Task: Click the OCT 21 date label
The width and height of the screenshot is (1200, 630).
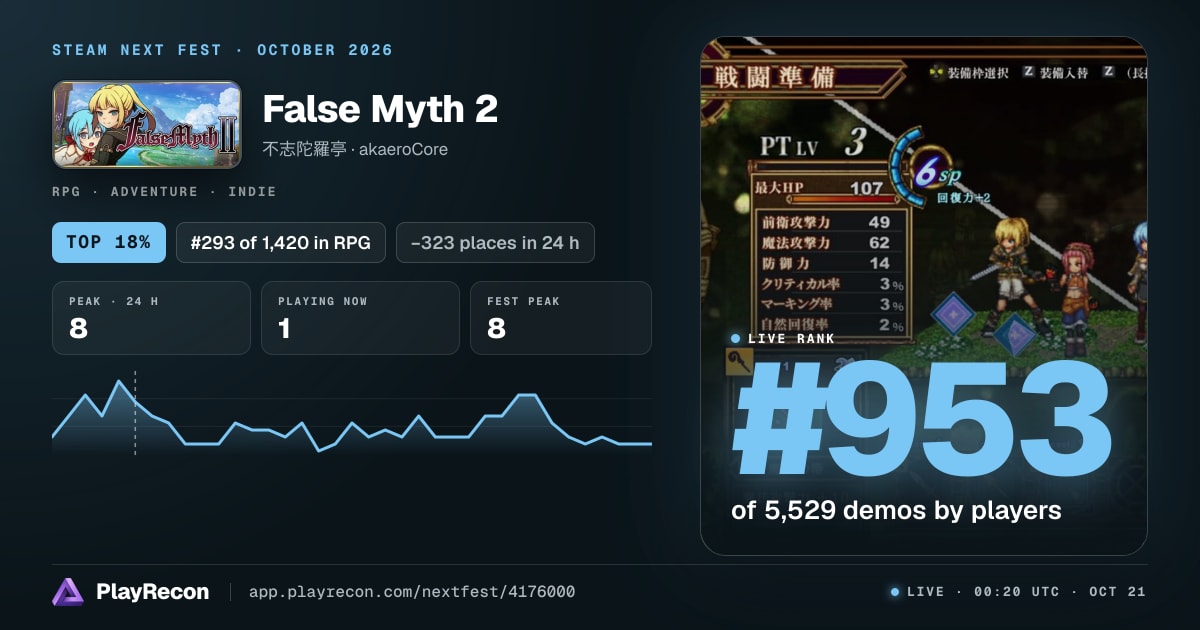Action: coord(1118,592)
